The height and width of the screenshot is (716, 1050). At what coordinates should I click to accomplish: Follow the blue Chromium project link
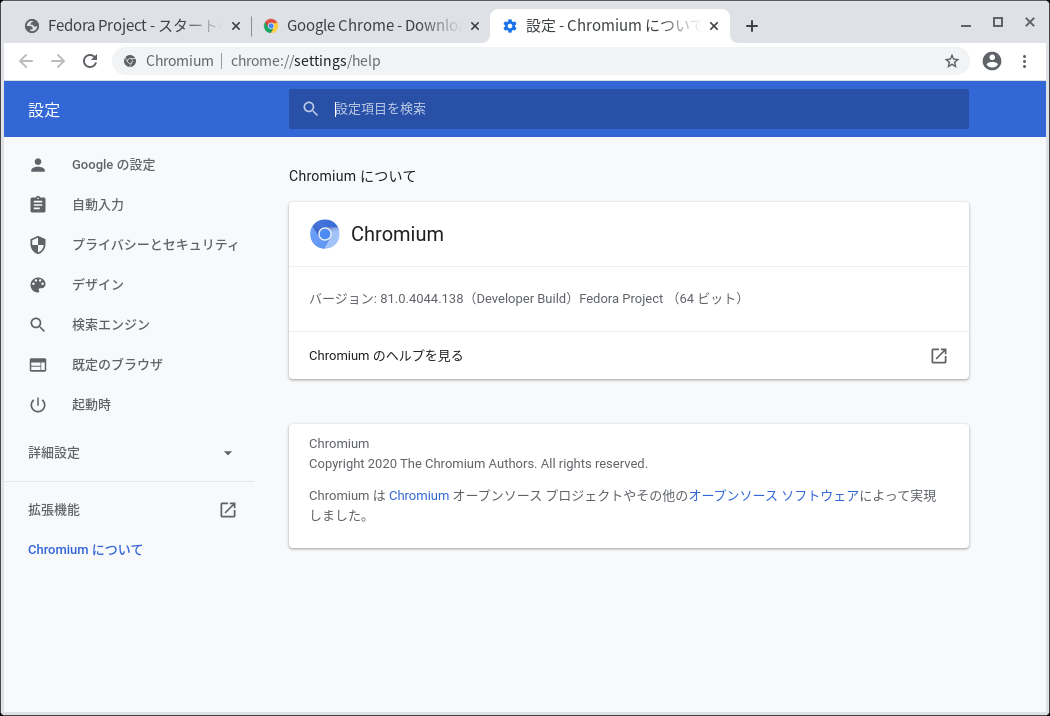click(x=419, y=496)
